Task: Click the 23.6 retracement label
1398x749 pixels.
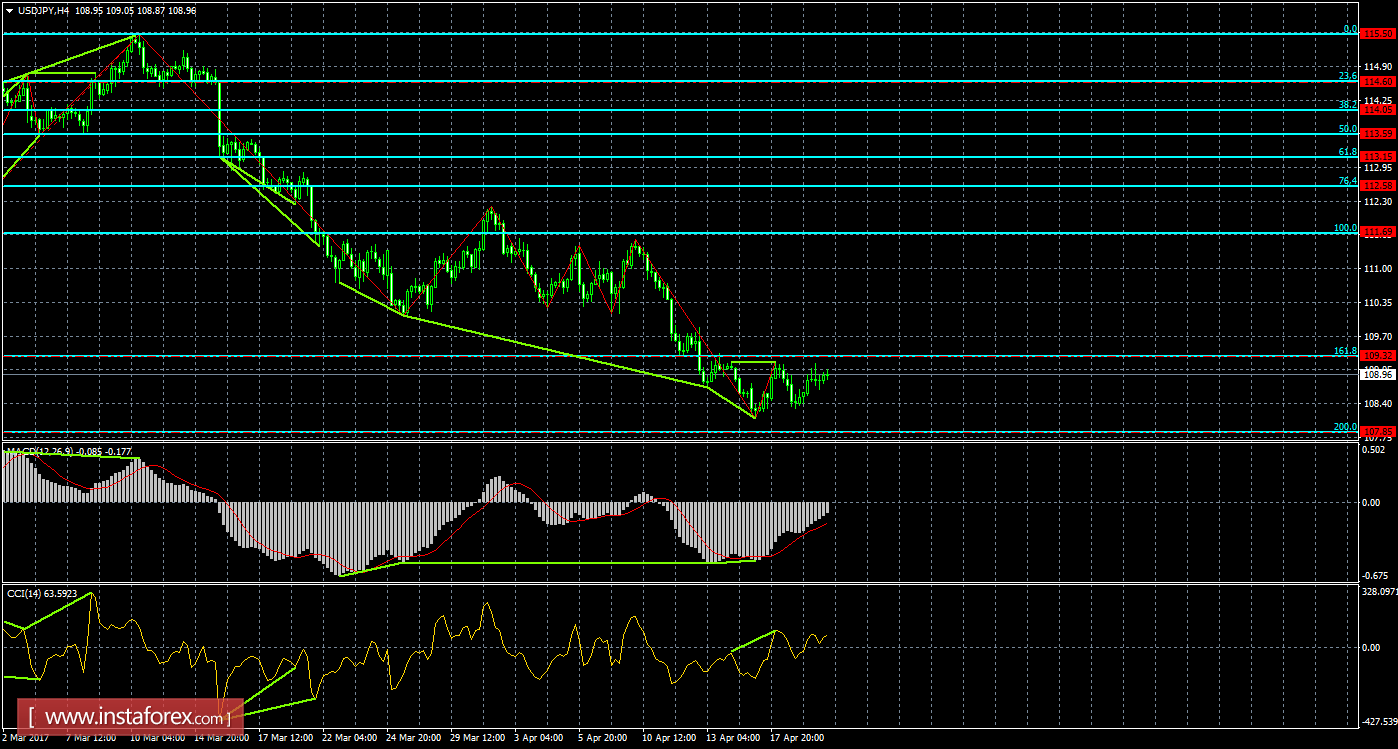Action: (x=1347, y=75)
